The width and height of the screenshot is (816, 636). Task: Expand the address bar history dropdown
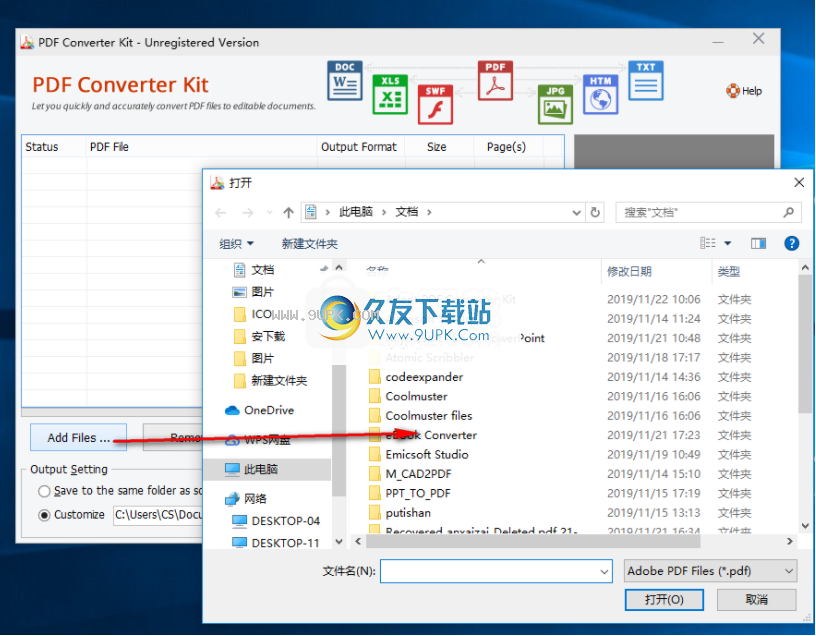click(576, 212)
